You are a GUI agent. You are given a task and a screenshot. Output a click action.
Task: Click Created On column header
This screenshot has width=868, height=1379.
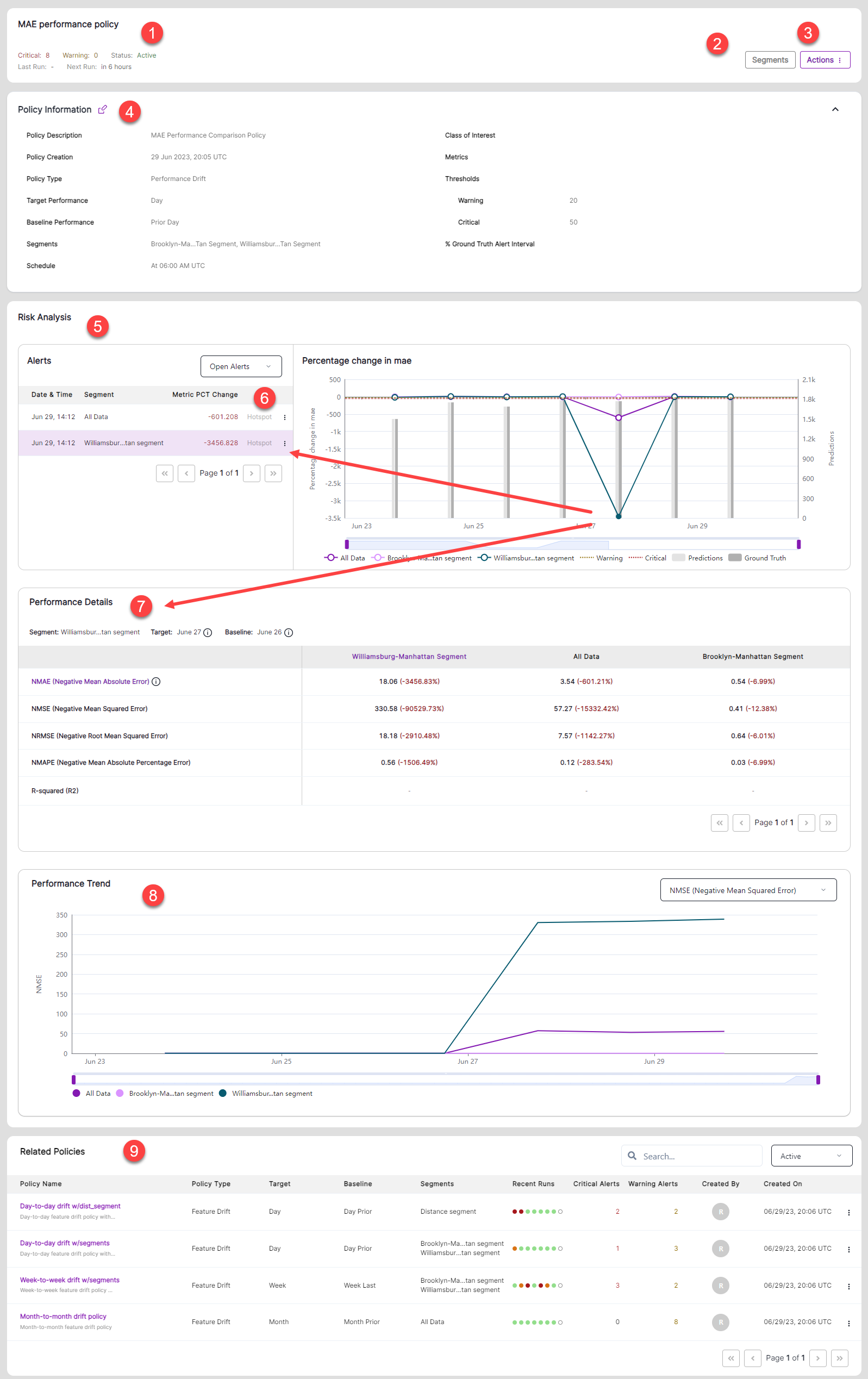tap(782, 1183)
